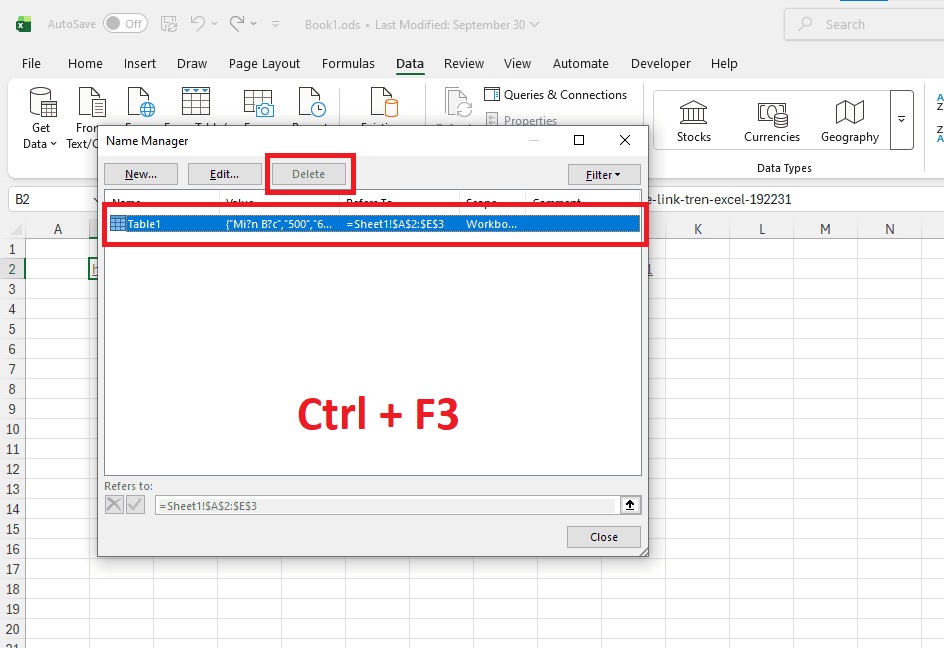Click the collapse dialog arrow icon
This screenshot has width=944, height=648.
click(x=630, y=505)
